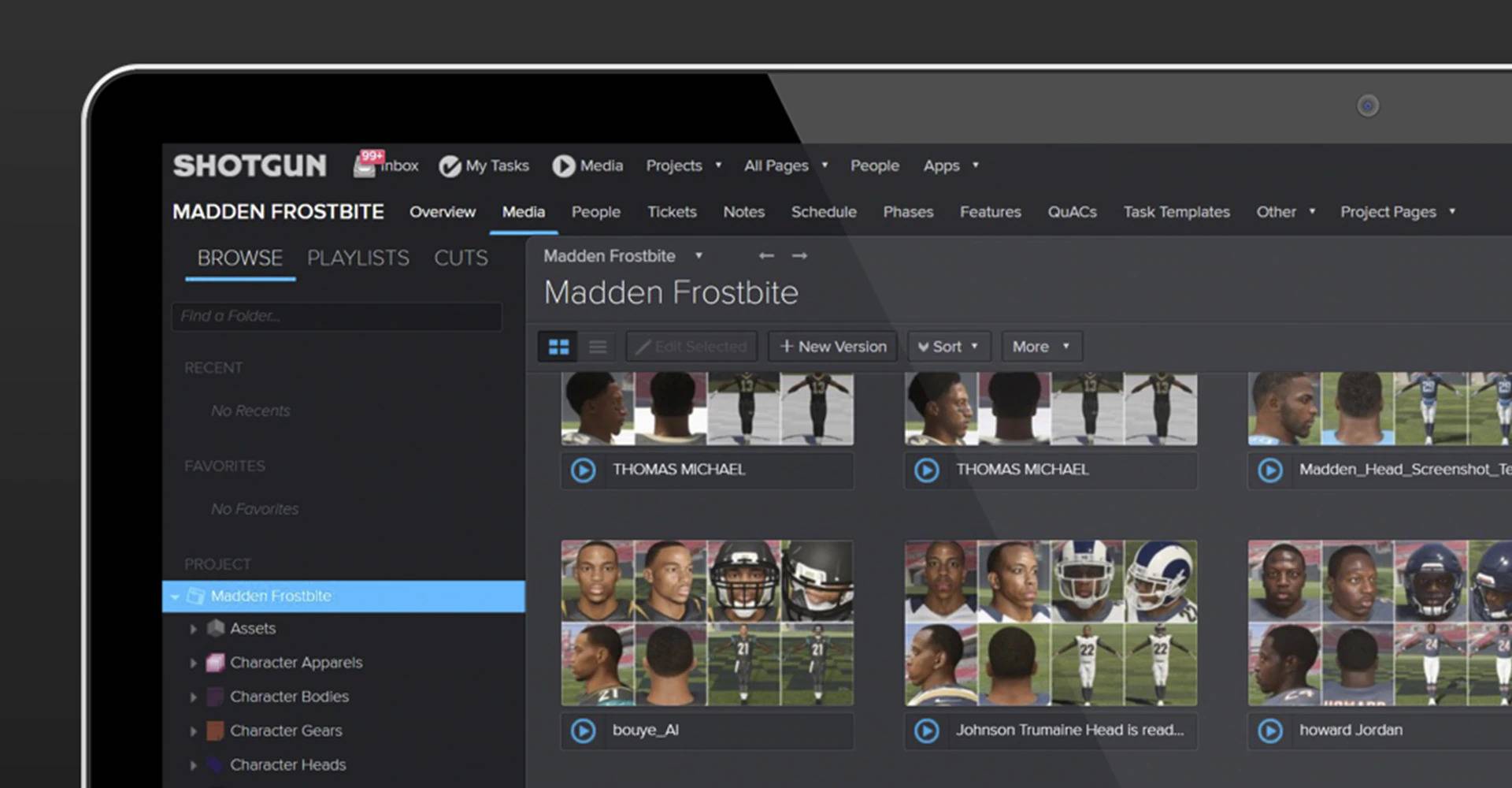Click the Find a Folder search field
This screenshot has width=1512, height=788.
pos(336,316)
